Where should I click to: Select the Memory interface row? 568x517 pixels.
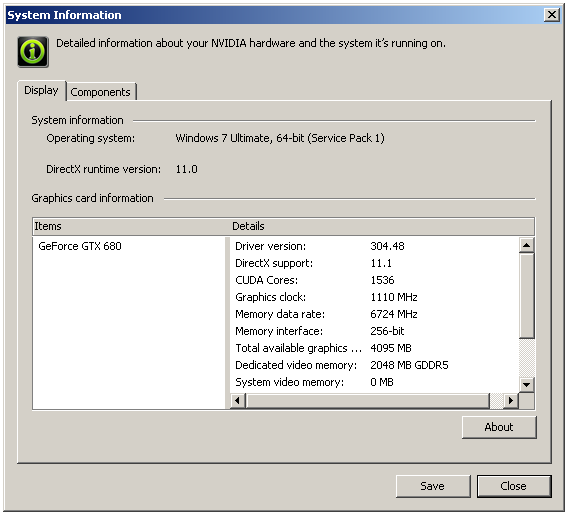374,331
